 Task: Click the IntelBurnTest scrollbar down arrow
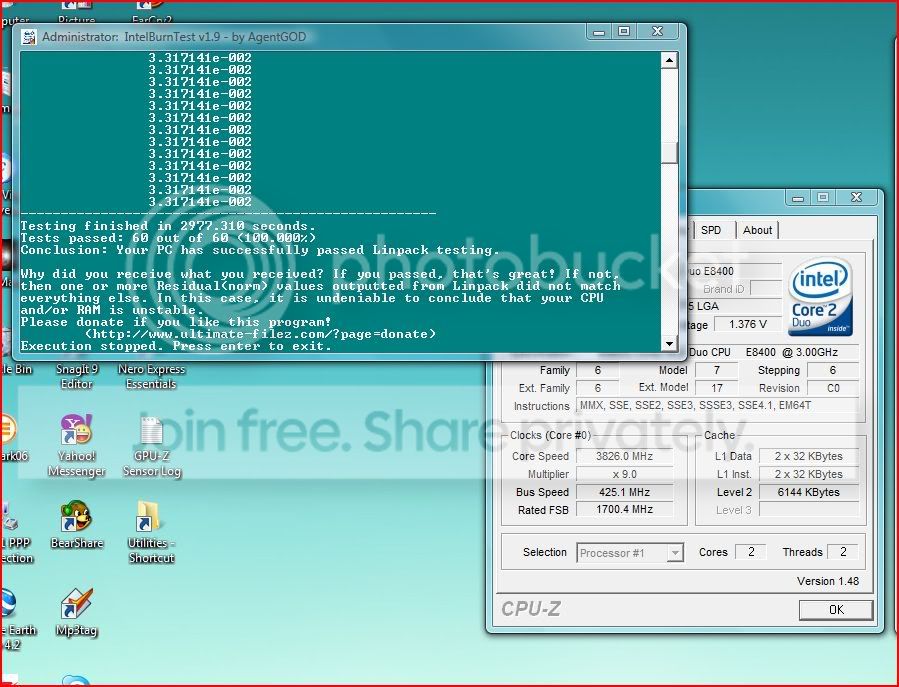[x=669, y=344]
